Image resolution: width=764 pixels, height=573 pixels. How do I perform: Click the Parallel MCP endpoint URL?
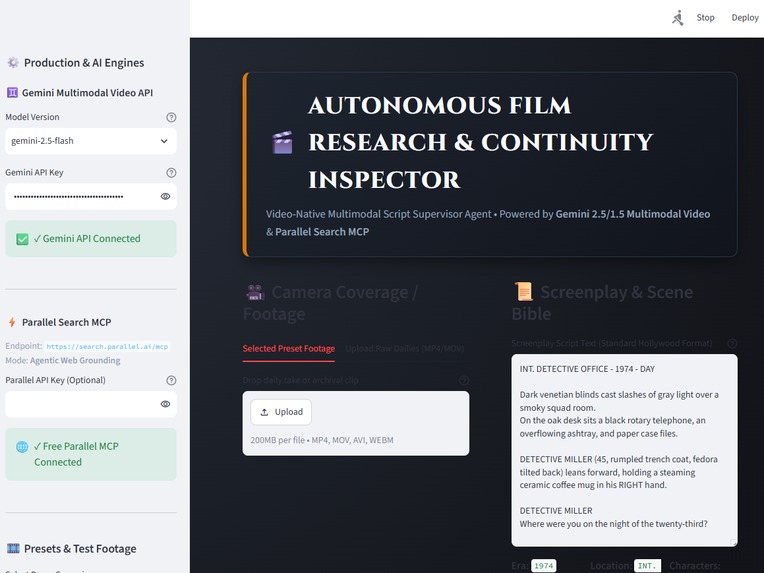(x=107, y=346)
